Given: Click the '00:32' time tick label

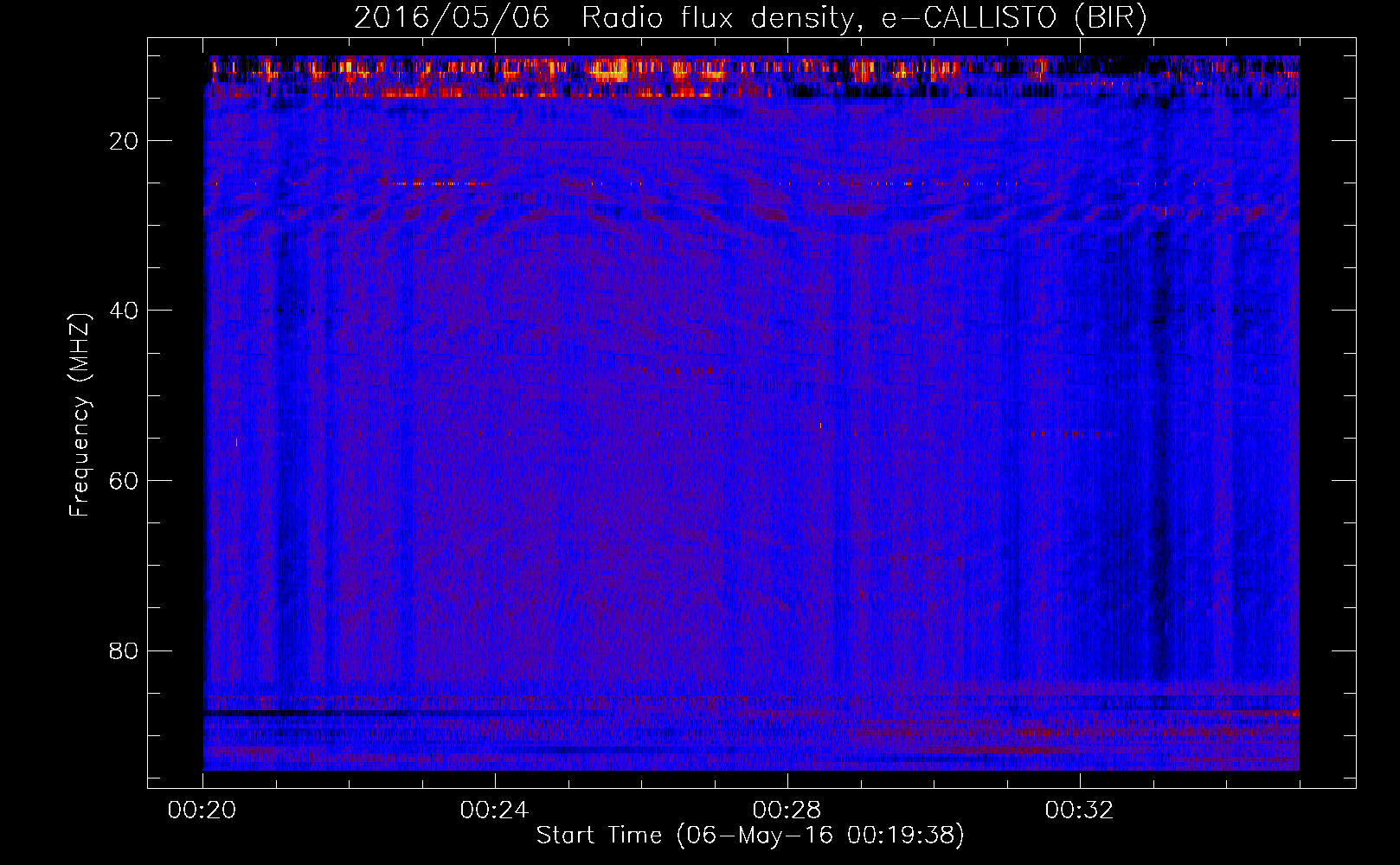Looking at the screenshot, I should coord(1079,811).
